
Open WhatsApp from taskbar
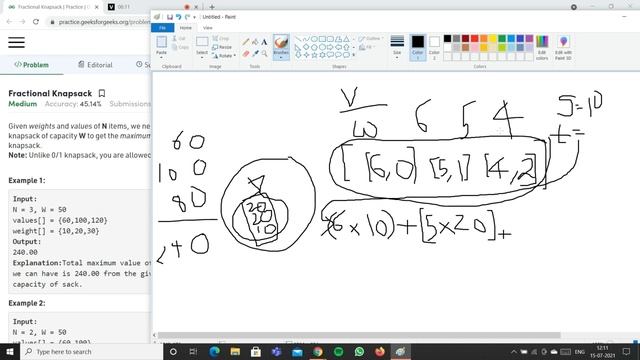coord(359,351)
